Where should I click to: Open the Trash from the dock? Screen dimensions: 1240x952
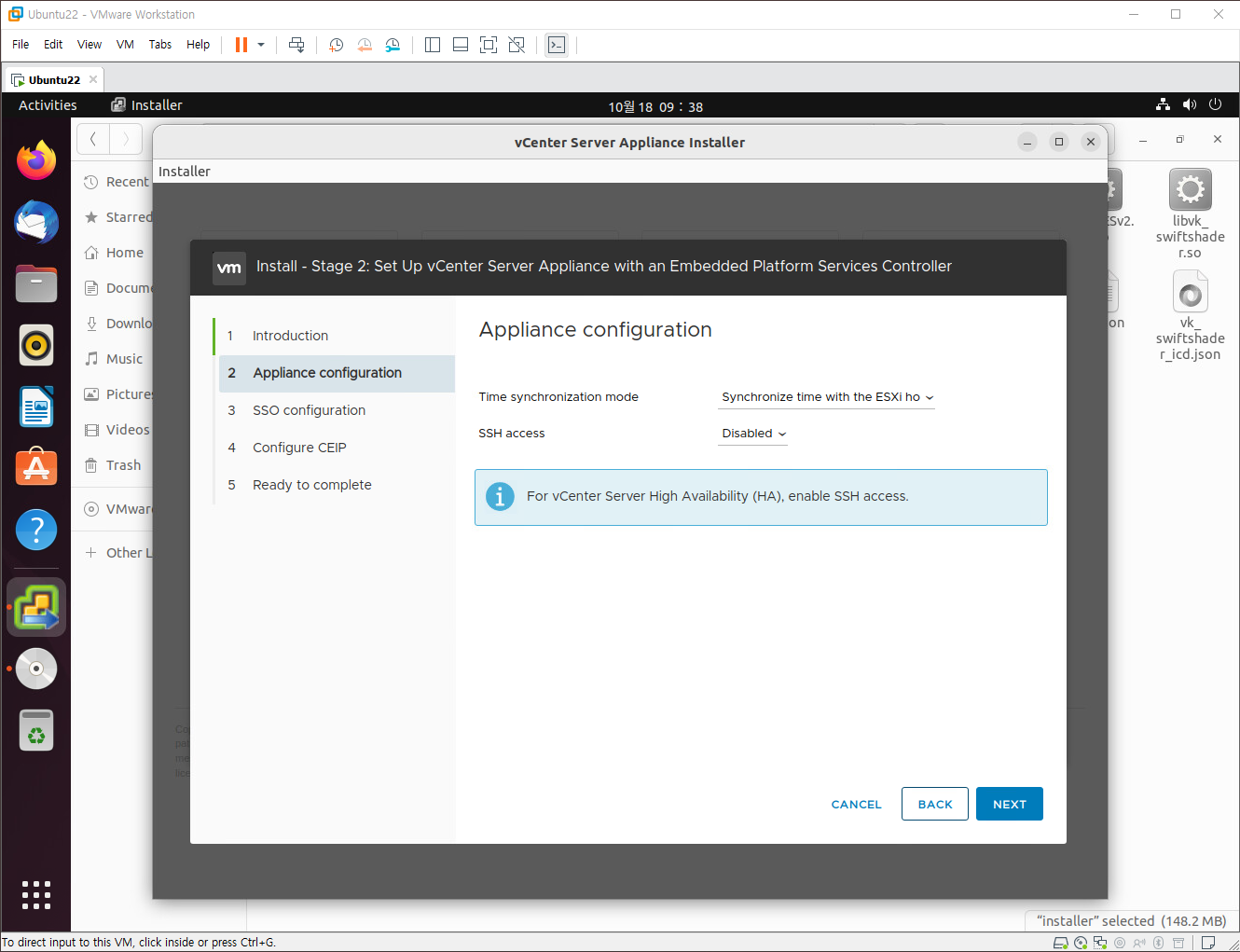[x=36, y=730]
